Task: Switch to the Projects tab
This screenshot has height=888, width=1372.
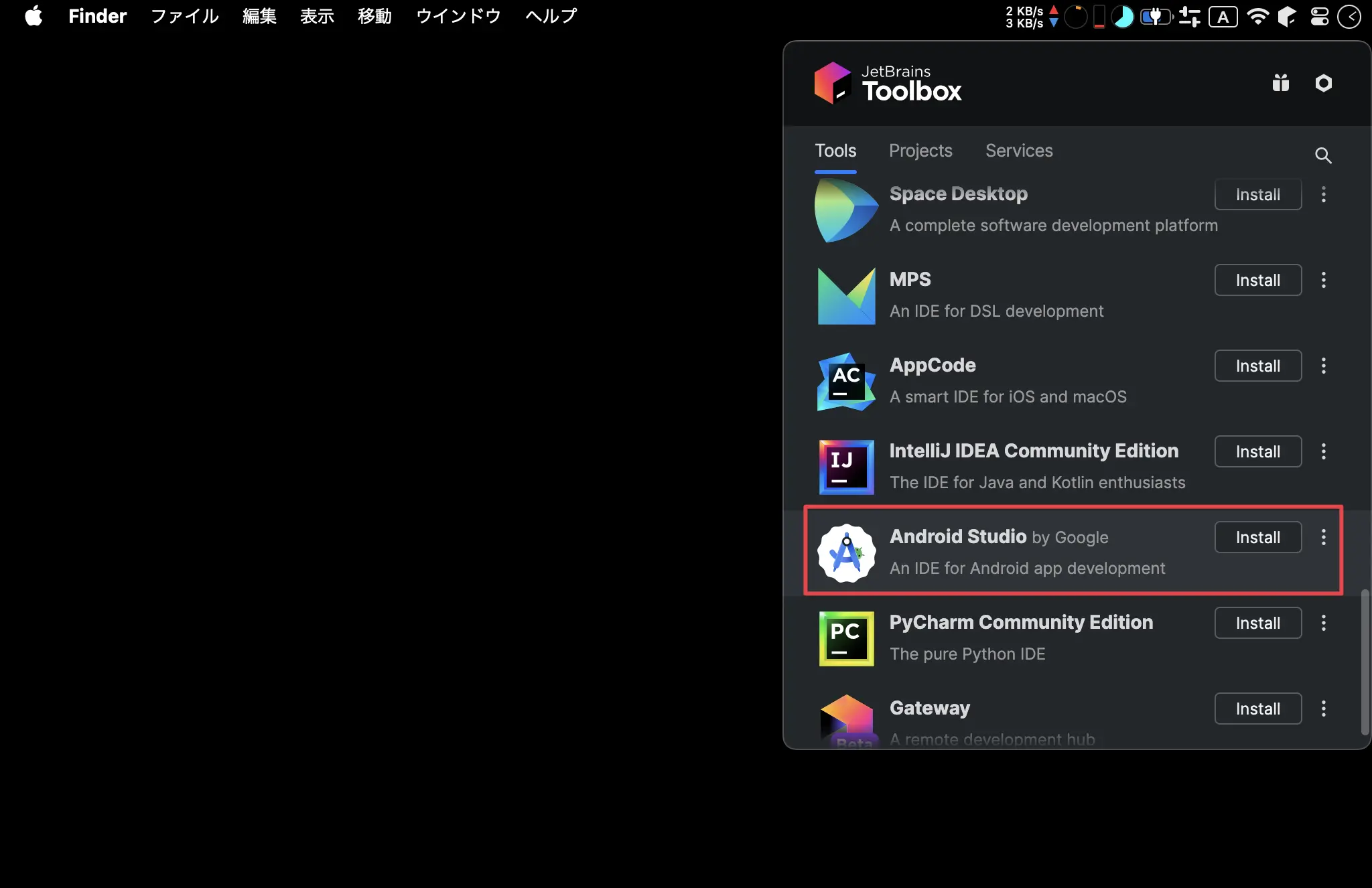Action: pos(921,150)
